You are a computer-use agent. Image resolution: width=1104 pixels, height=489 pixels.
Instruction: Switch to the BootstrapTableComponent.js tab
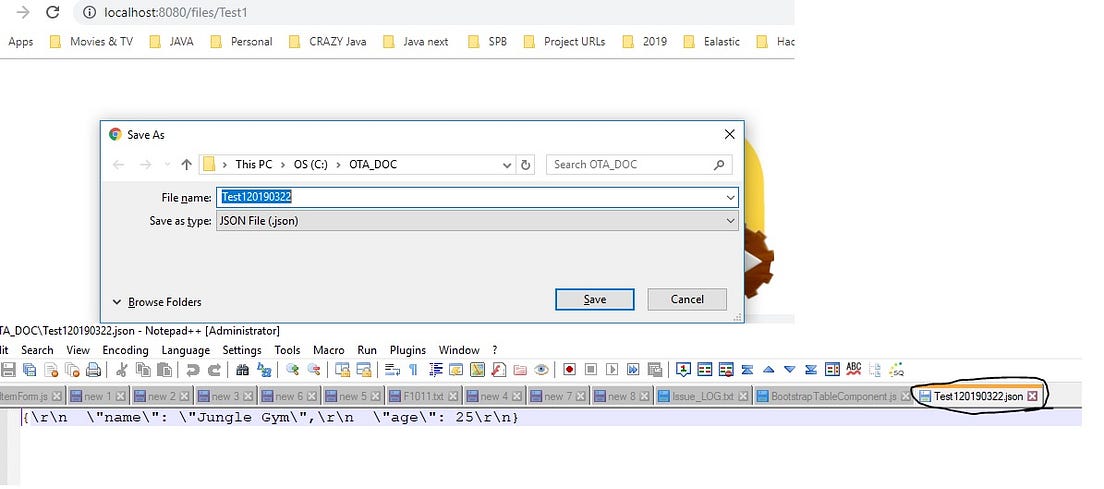[833, 396]
